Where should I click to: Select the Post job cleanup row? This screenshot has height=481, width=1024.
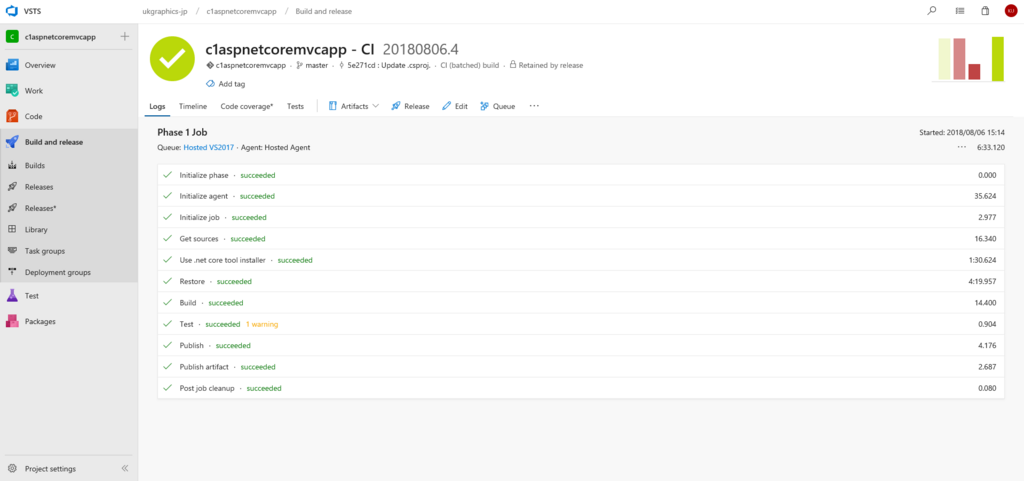tap(581, 388)
